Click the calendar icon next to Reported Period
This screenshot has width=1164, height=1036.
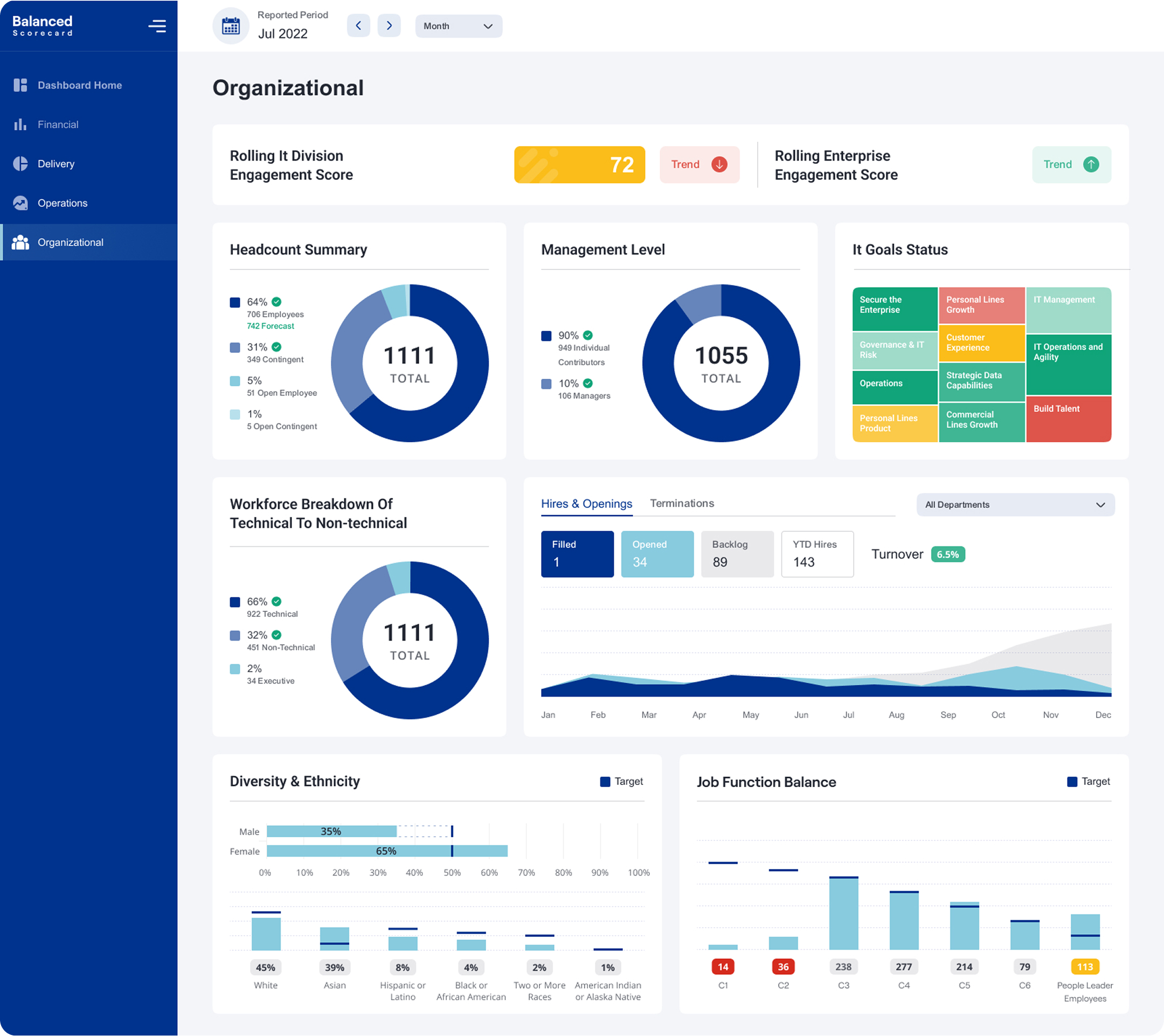point(231,26)
